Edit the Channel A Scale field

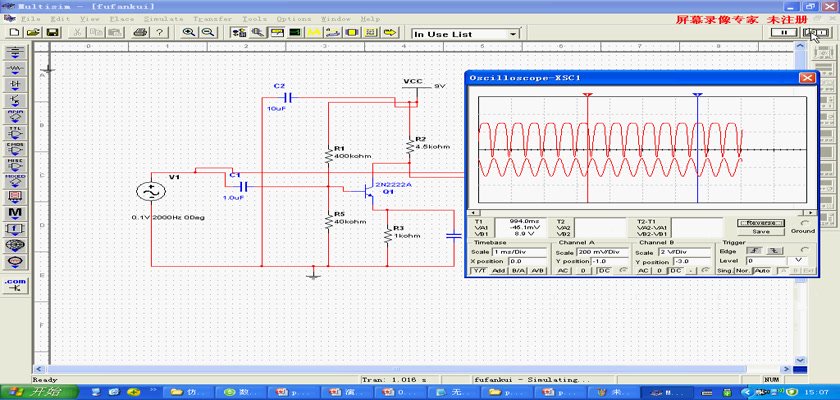(602, 252)
